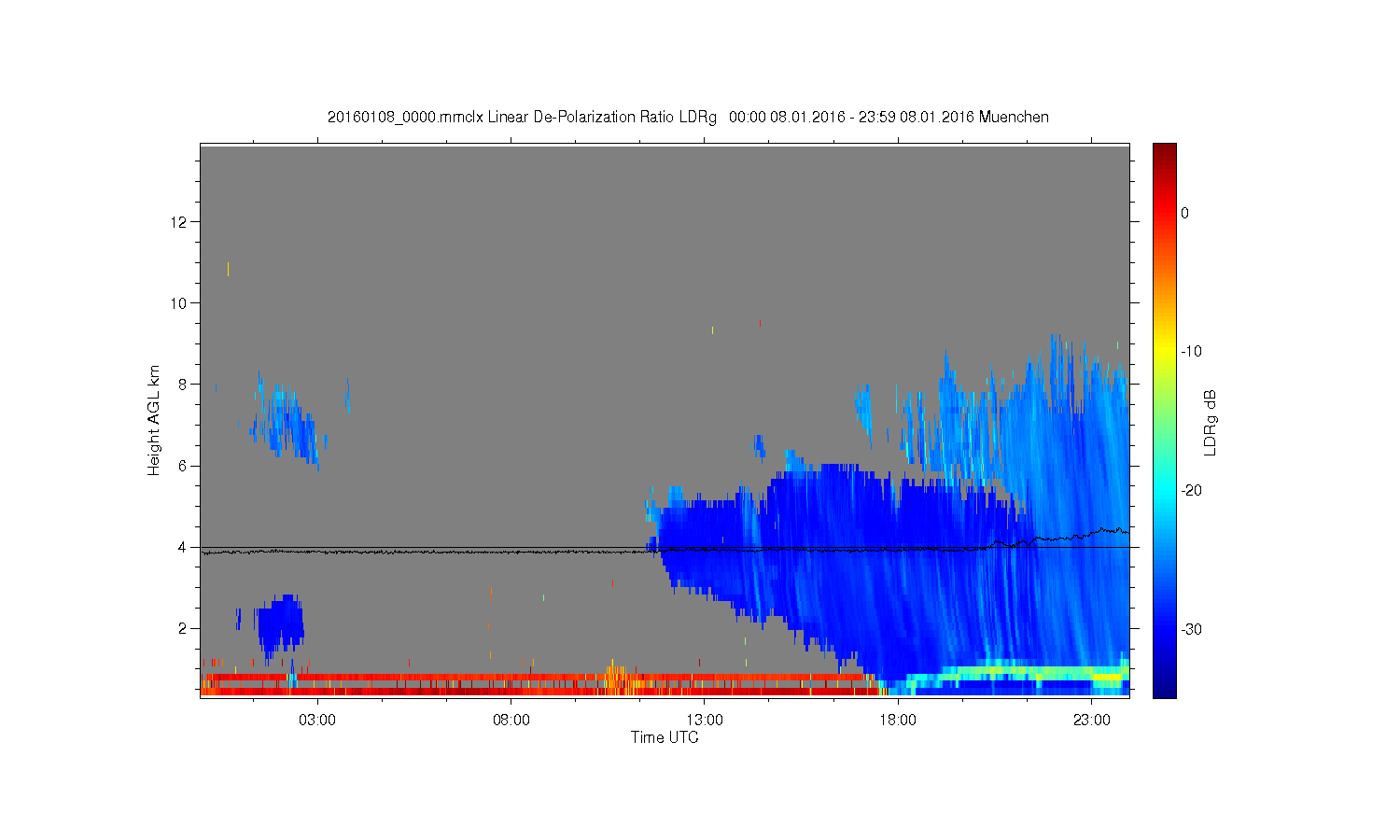The height and width of the screenshot is (840, 1400).
Task: Click the plot title starting with 20160108_0000.mmclx
Action: (688, 117)
